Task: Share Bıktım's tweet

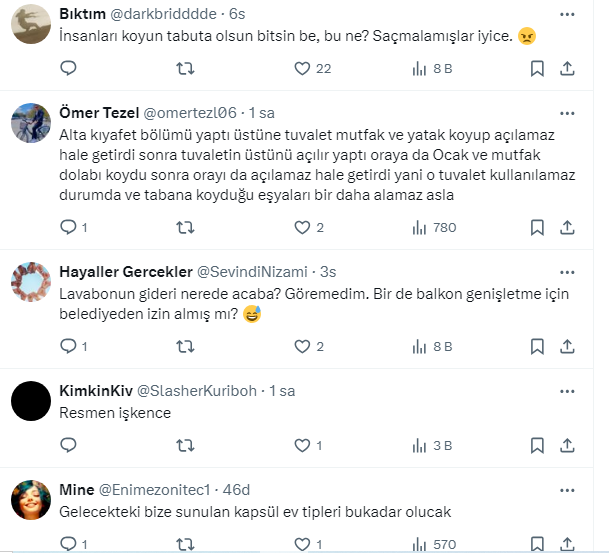Action: (567, 69)
